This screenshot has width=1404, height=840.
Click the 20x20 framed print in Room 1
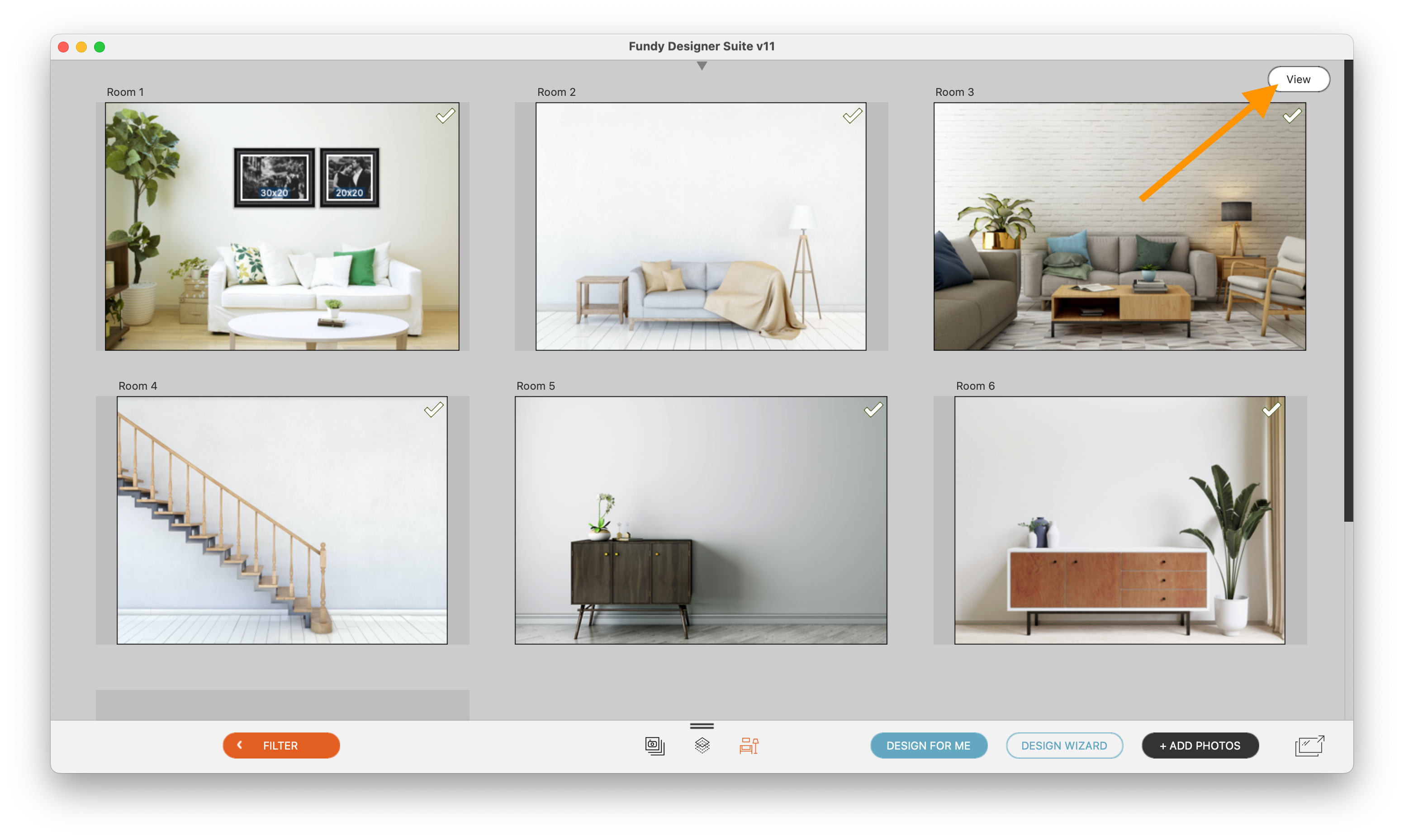click(x=349, y=177)
